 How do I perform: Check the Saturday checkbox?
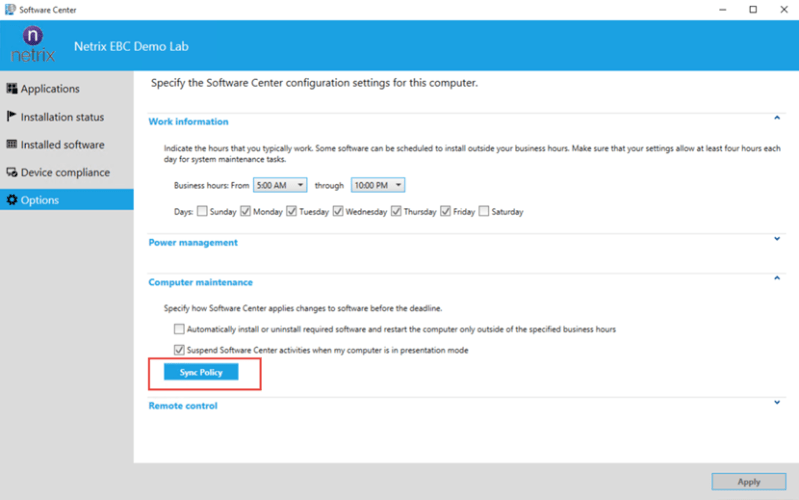point(485,212)
